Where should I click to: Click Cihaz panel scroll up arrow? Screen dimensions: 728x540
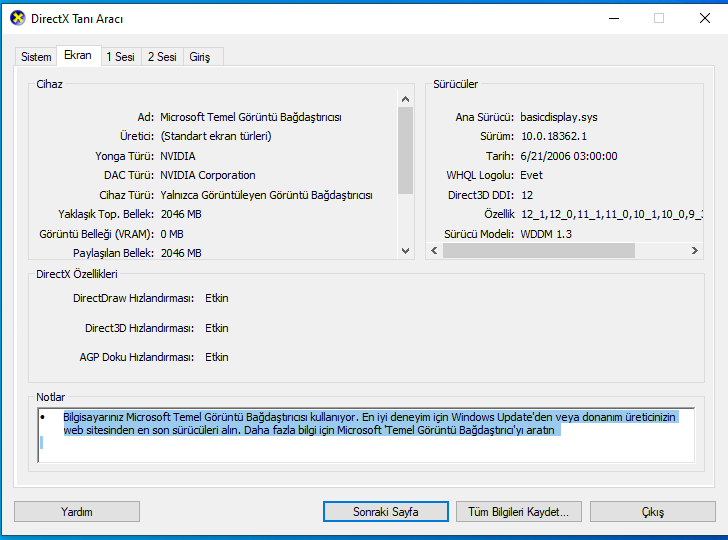point(405,99)
